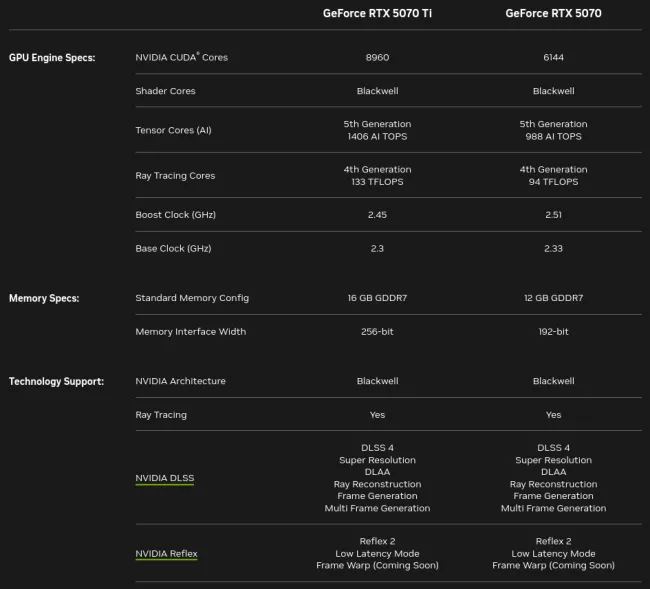This screenshot has width=650, height=589.
Task: Click the 1406 AI TOPS value
Action: click(x=377, y=136)
